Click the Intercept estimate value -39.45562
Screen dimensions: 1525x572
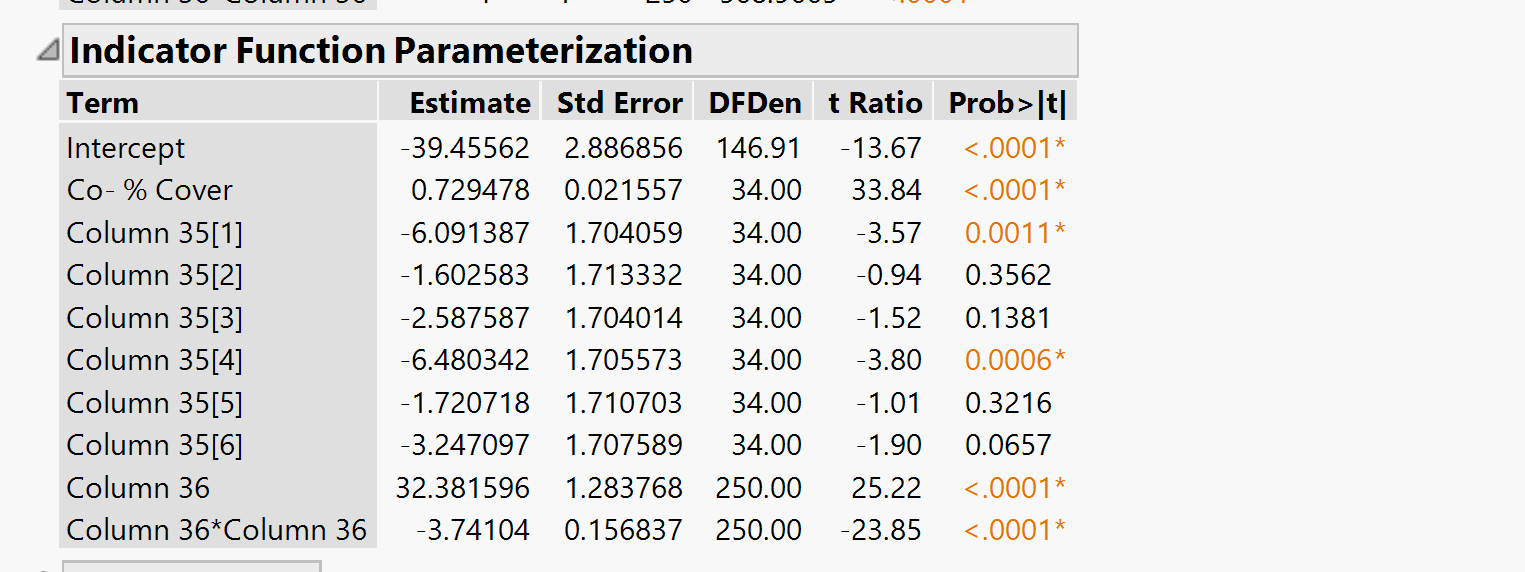click(x=465, y=148)
